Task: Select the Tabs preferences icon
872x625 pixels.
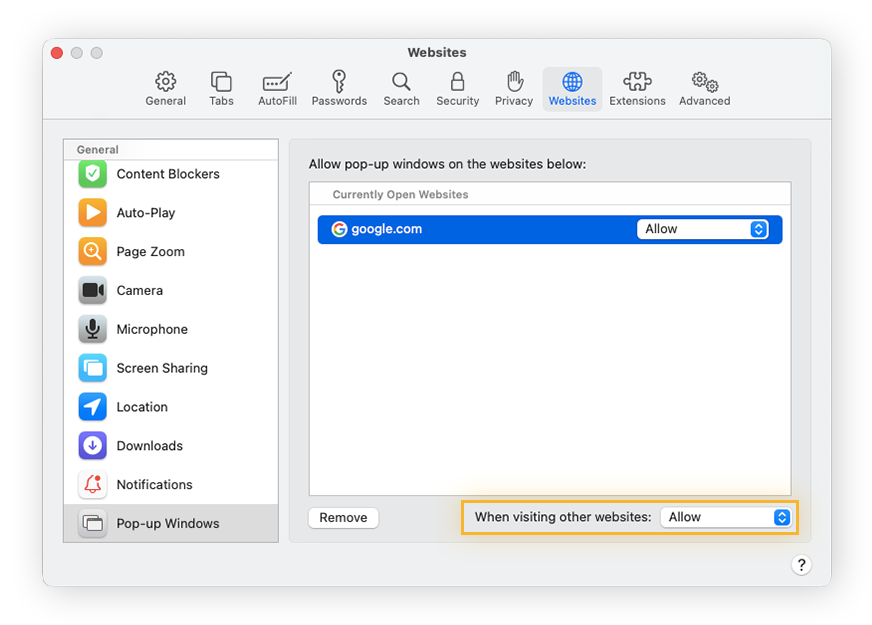Action: pos(221,88)
